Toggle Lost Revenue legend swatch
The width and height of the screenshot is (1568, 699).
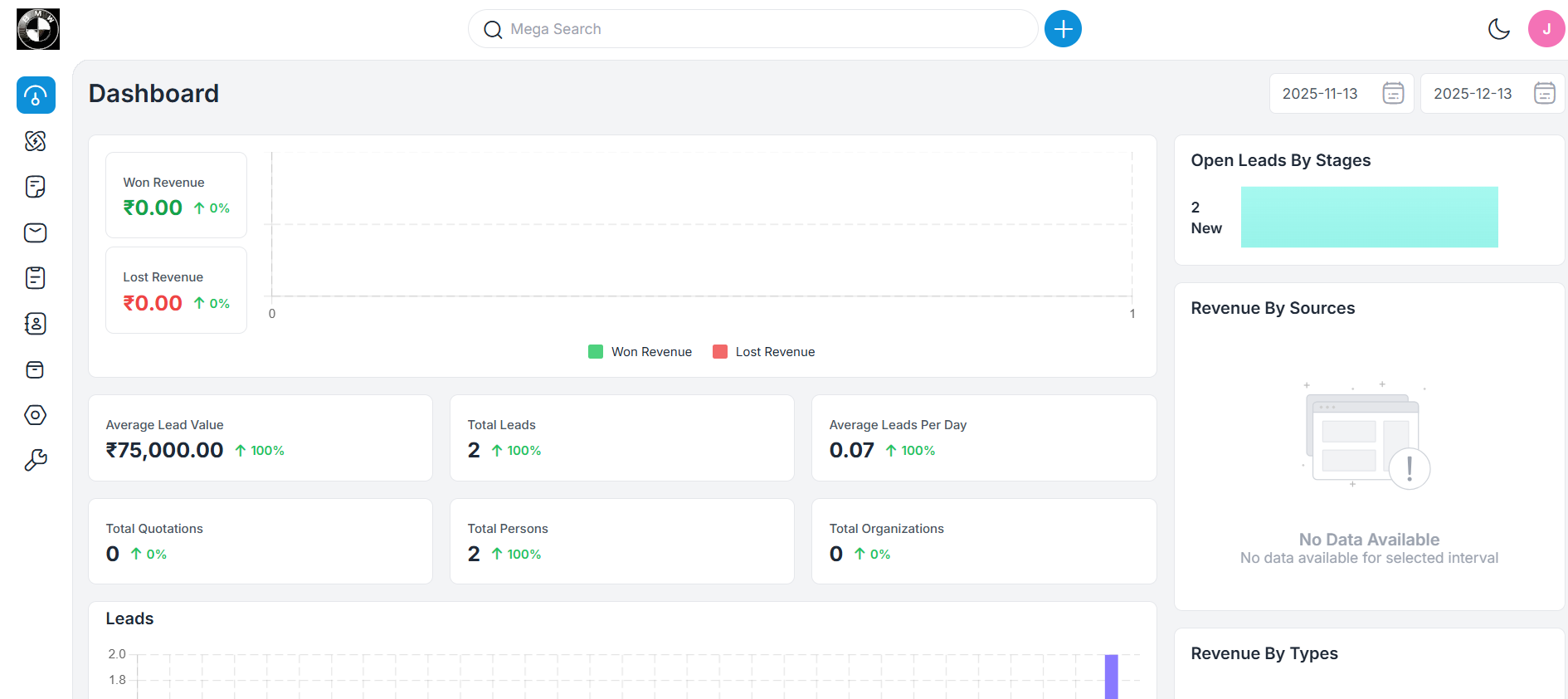[720, 351]
